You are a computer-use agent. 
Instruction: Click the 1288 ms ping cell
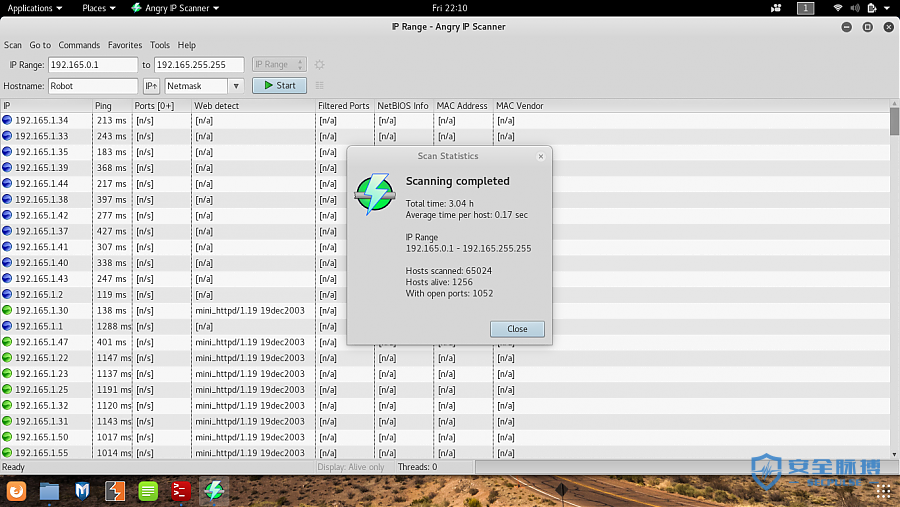point(112,326)
